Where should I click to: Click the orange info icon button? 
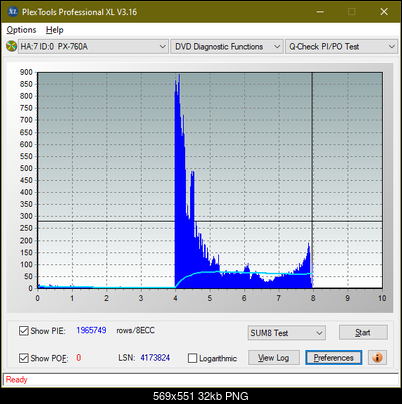(x=377, y=358)
